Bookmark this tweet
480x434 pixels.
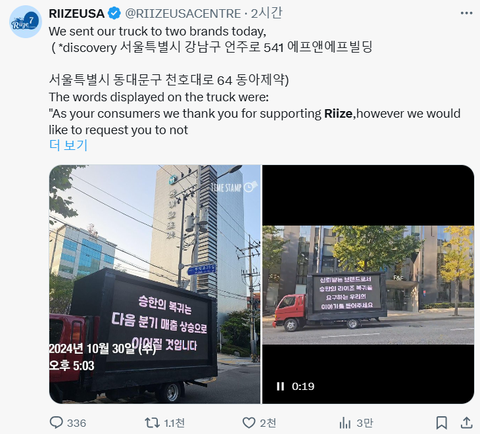point(442,423)
